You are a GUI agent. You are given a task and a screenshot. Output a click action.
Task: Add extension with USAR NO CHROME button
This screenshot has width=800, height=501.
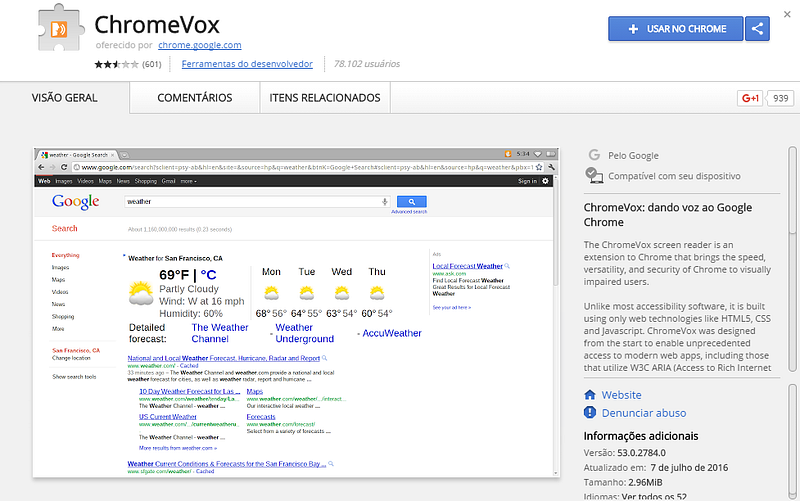(676, 29)
